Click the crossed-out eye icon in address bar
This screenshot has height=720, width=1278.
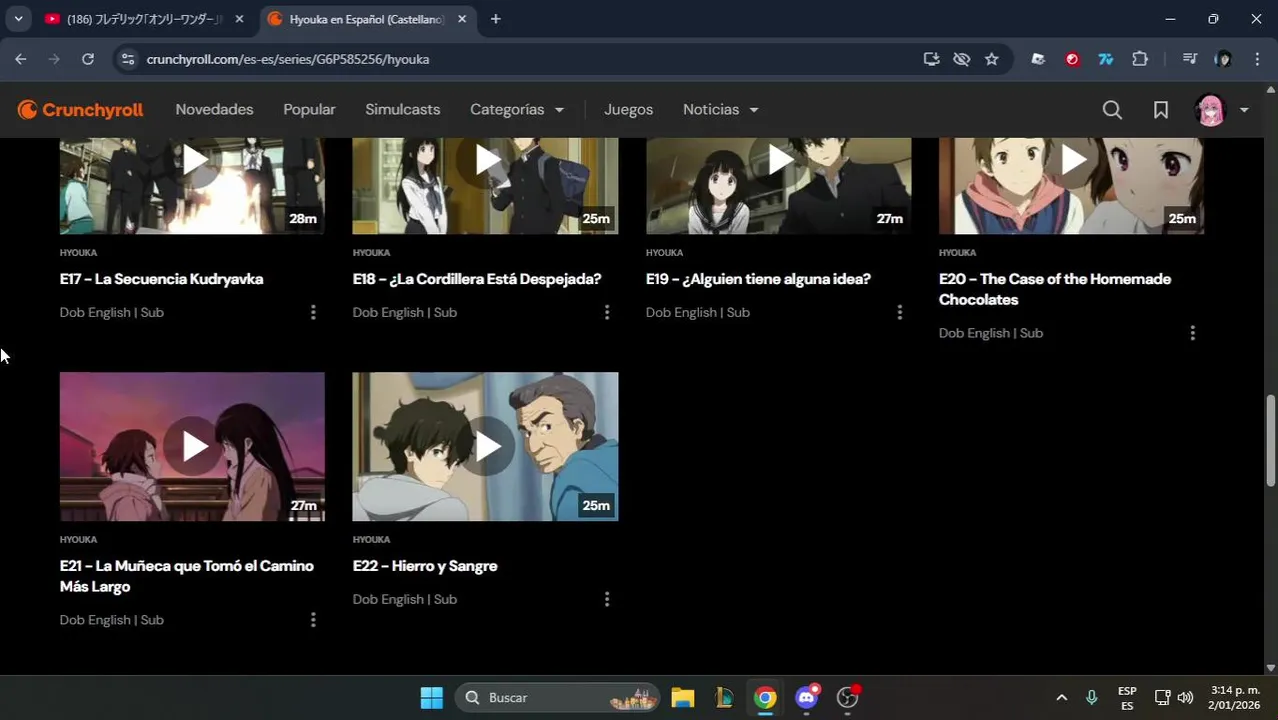click(961, 59)
